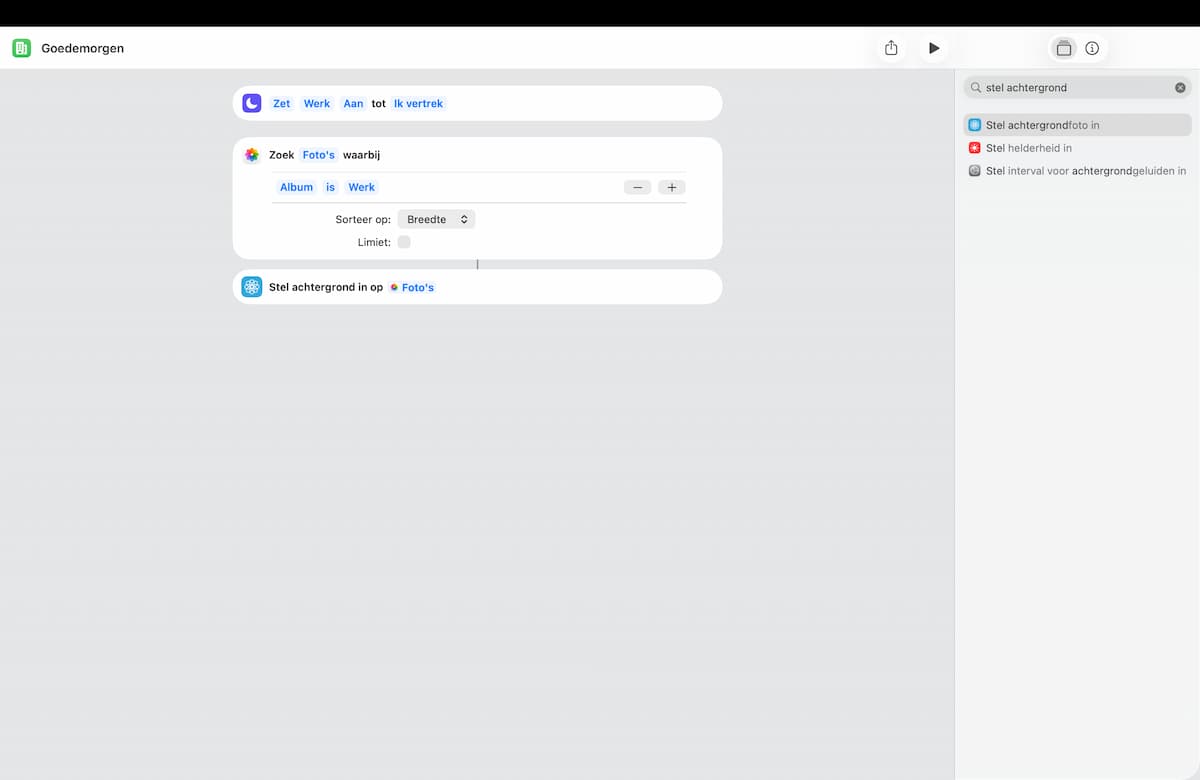Click the 'stel achtergrond' search field
This screenshot has width=1200, height=780.
1070,88
